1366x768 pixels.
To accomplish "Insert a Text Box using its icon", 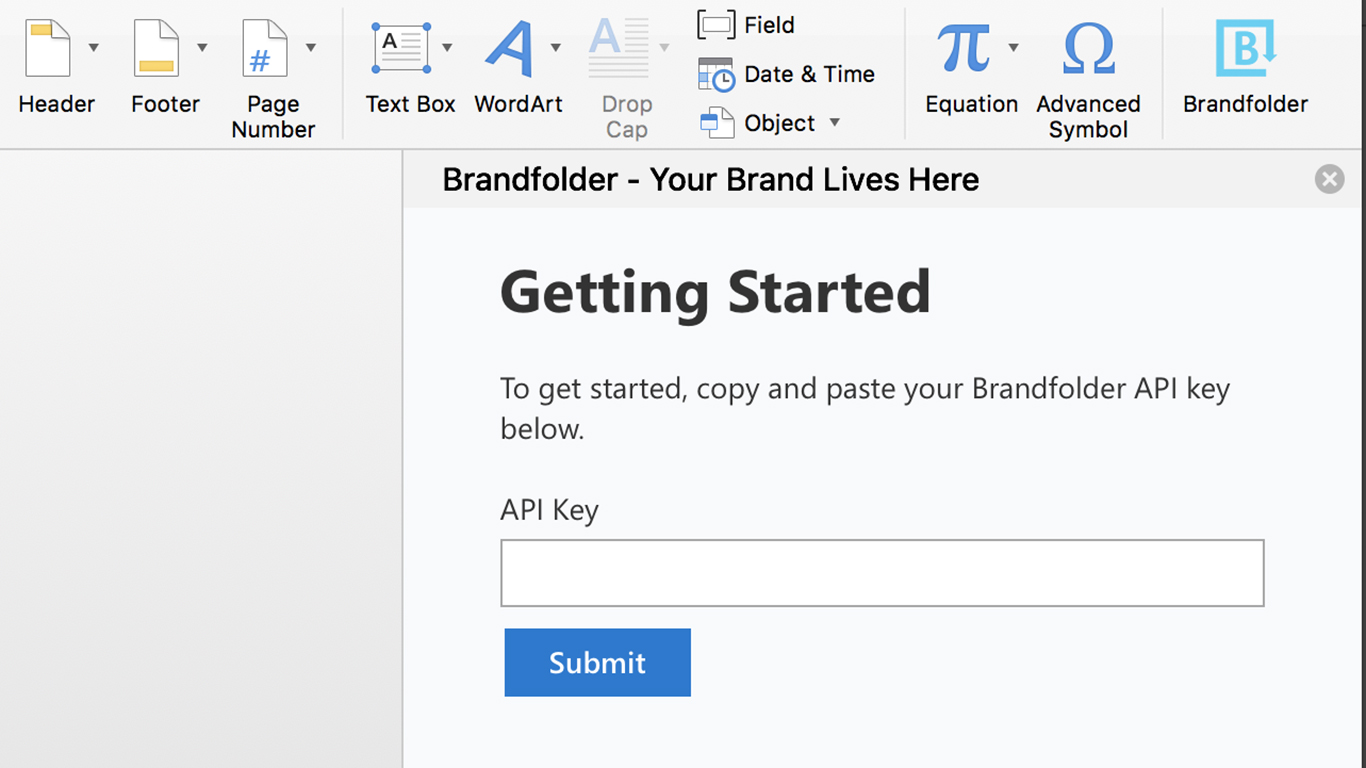I will (401, 48).
